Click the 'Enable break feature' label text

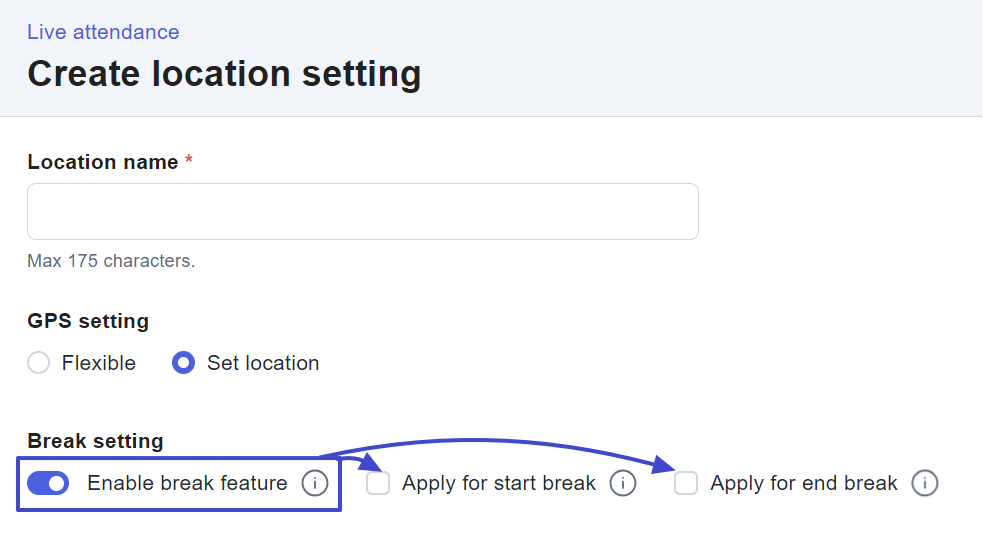coord(187,484)
